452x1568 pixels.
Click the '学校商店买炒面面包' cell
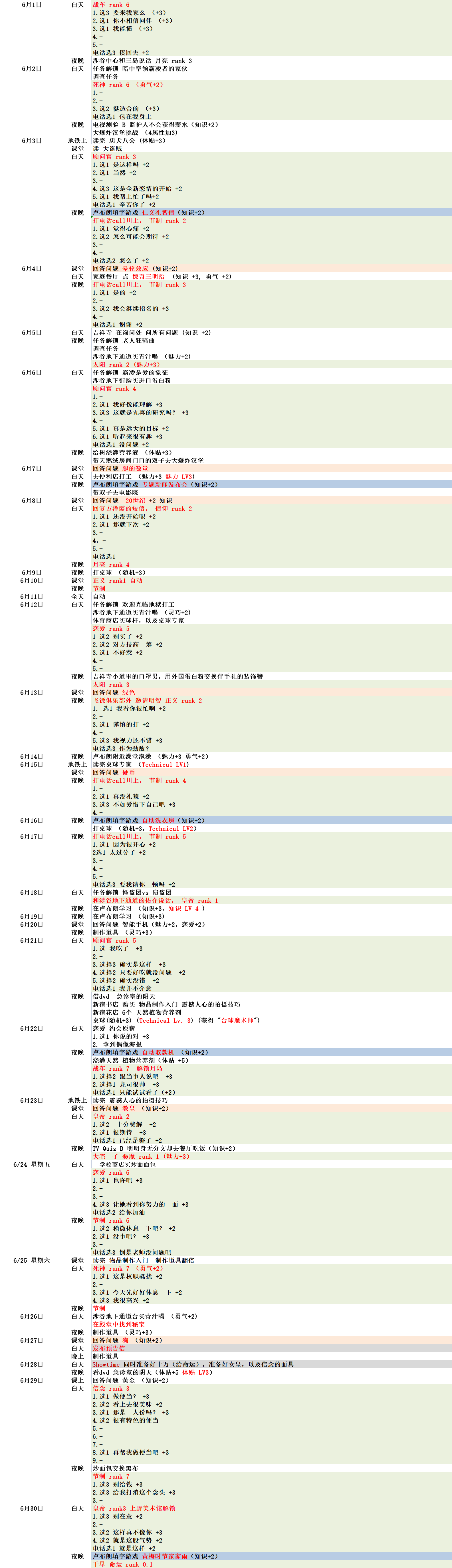pos(271,1164)
